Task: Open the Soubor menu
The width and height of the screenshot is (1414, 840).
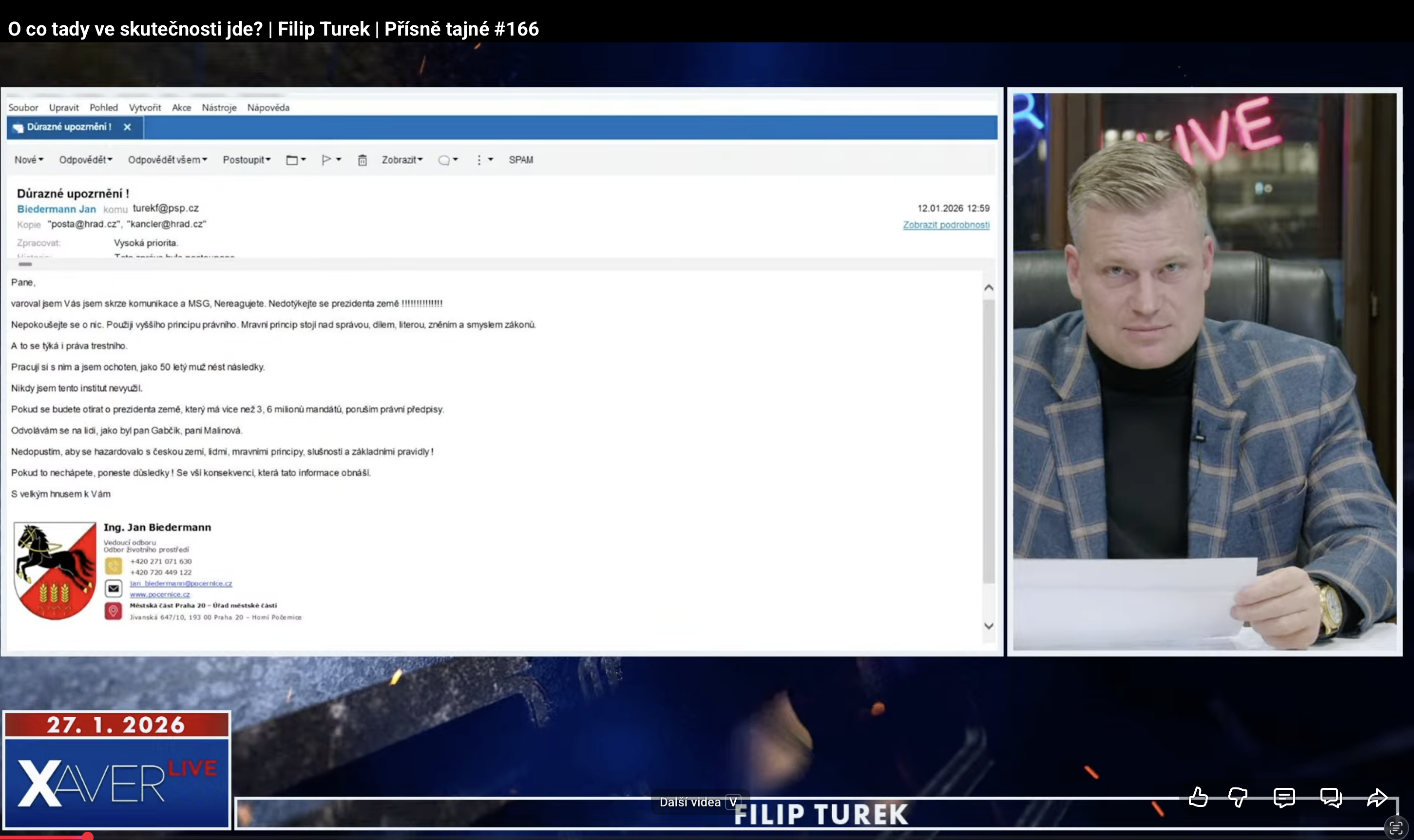Action: pyautogui.click(x=23, y=108)
